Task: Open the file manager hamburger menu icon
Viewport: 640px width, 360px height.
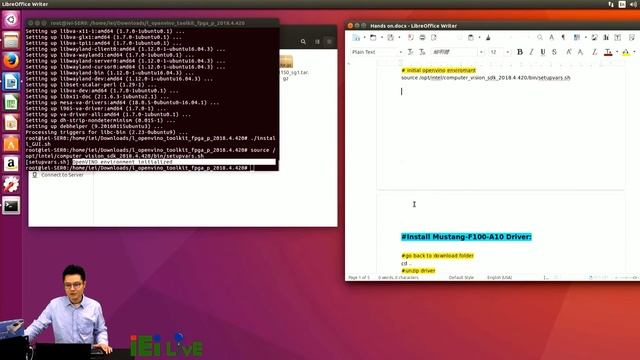Action: pos(329,42)
